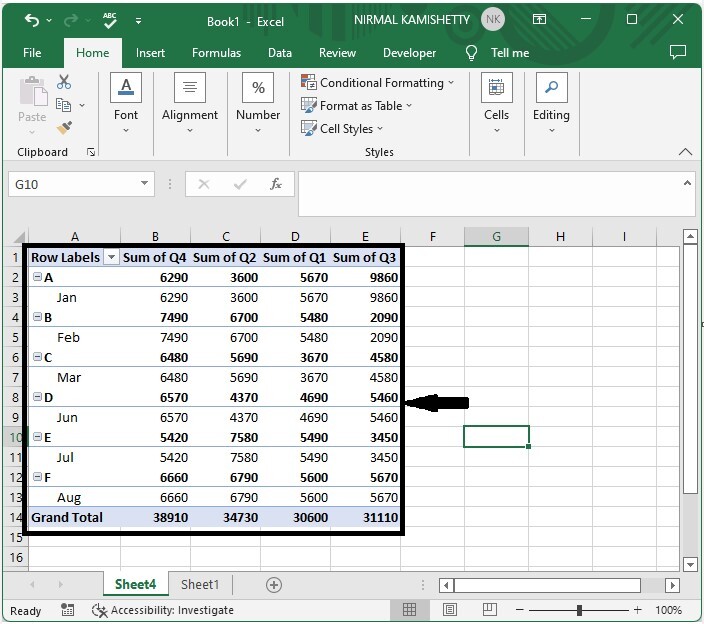Open the Alignment group button
The width and height of the screenshot is (704, 624).
190,103
